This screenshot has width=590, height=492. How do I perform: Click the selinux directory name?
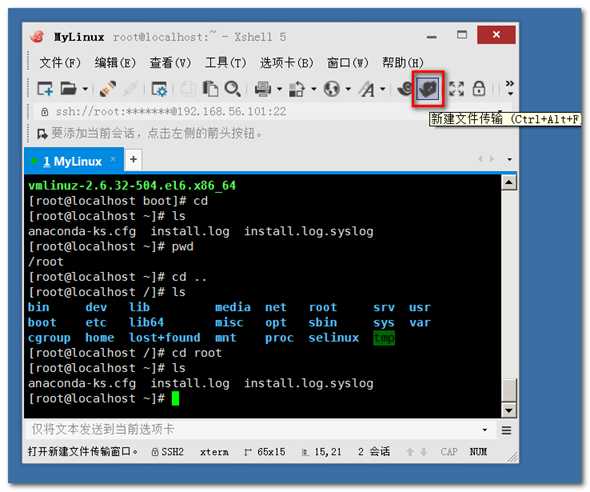click(334, 337)
